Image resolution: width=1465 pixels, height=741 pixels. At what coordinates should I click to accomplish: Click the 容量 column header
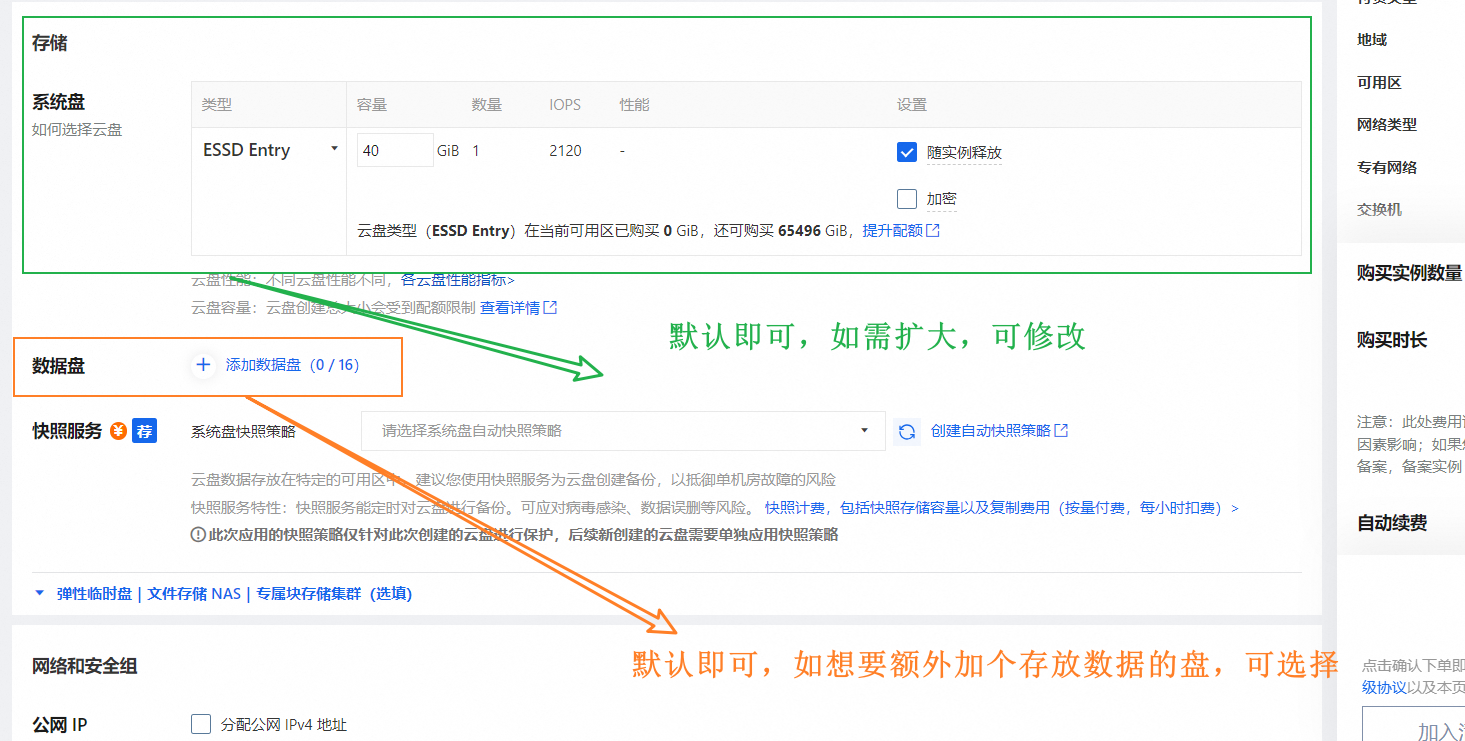[372, 104]
